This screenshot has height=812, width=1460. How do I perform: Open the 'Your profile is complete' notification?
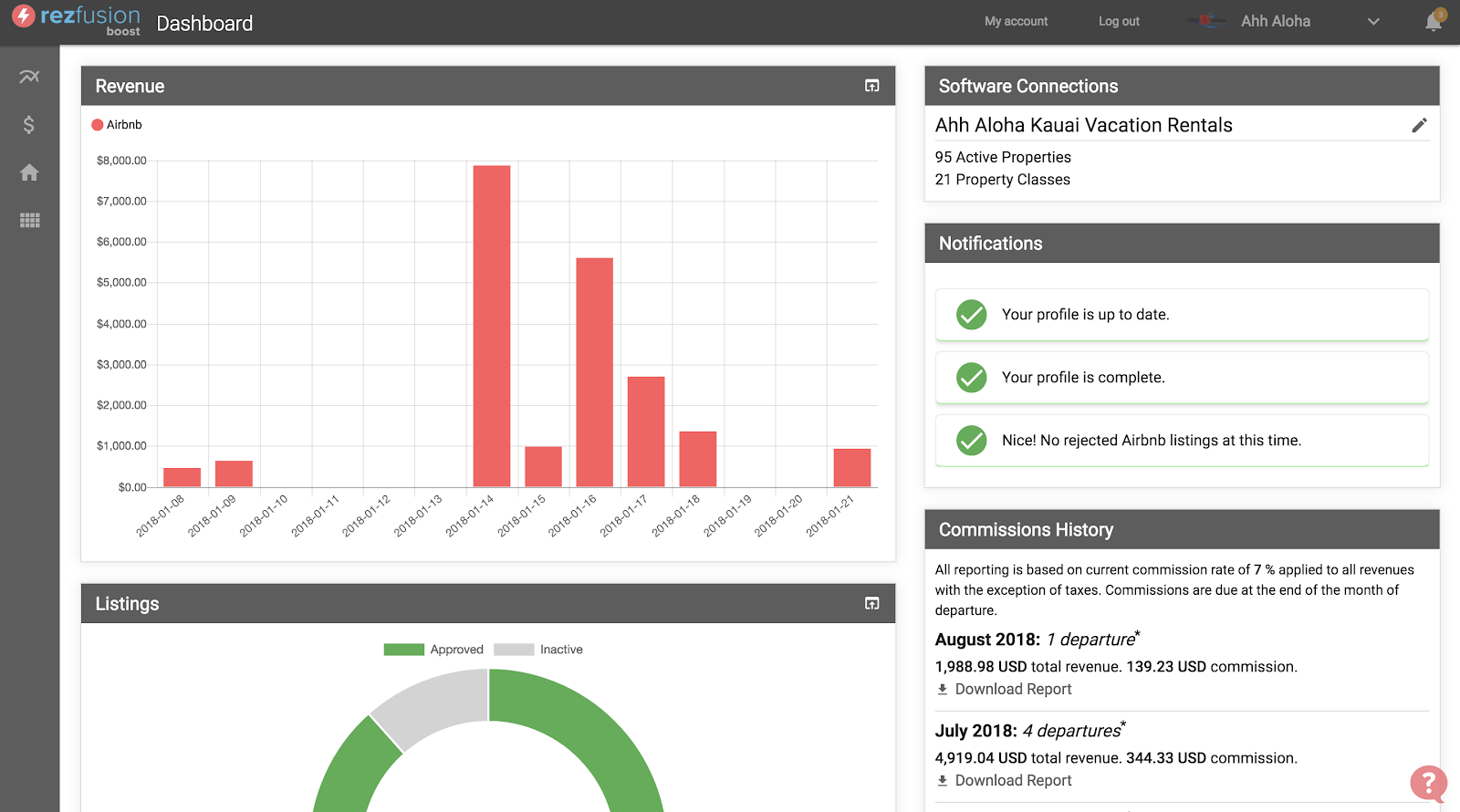tap(1182, 378)
